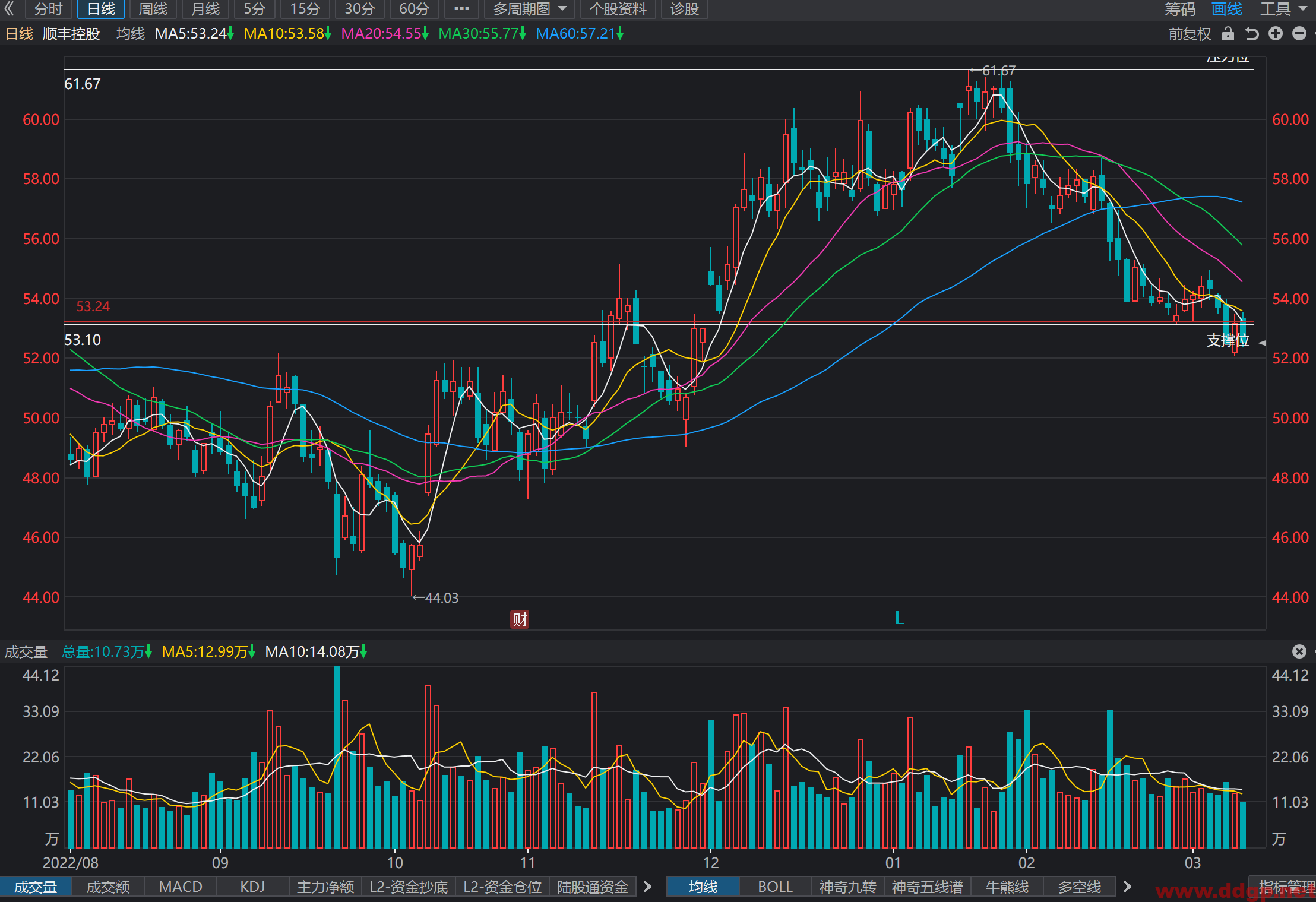Switch to the KDJ indicator tab
Screen dimensions: 1316x902
[x=253, y=887]
